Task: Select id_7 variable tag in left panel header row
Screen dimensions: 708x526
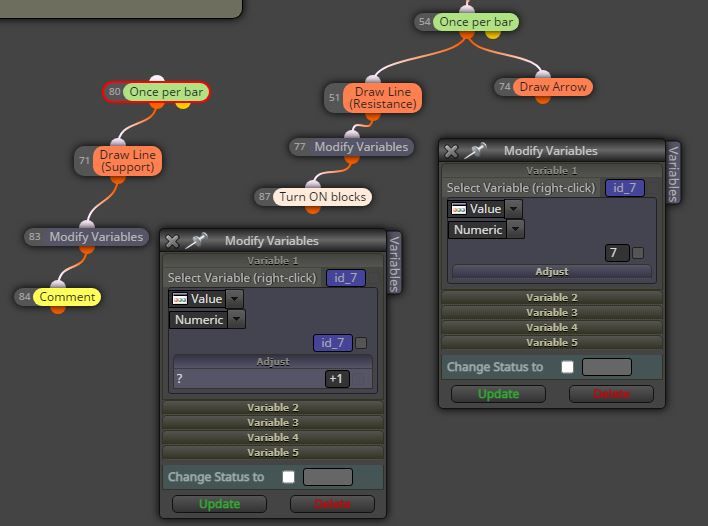Action: (345, 278)
